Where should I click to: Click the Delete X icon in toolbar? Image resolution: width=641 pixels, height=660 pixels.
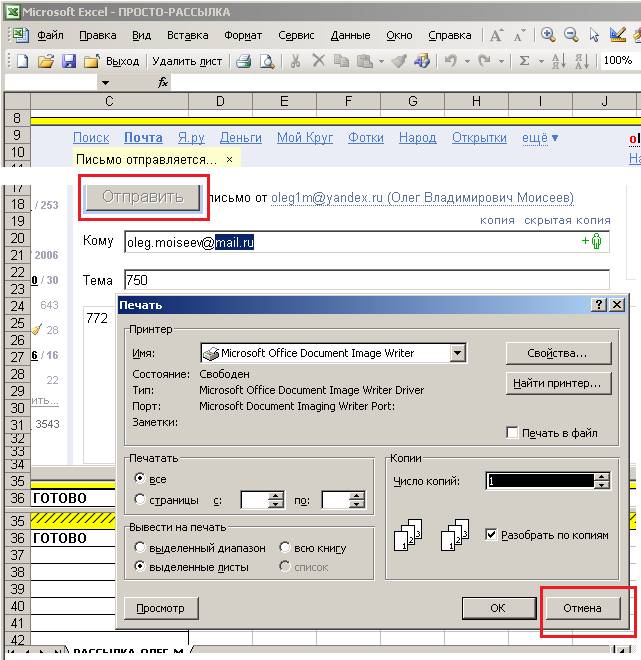click(x=319, y=61)
